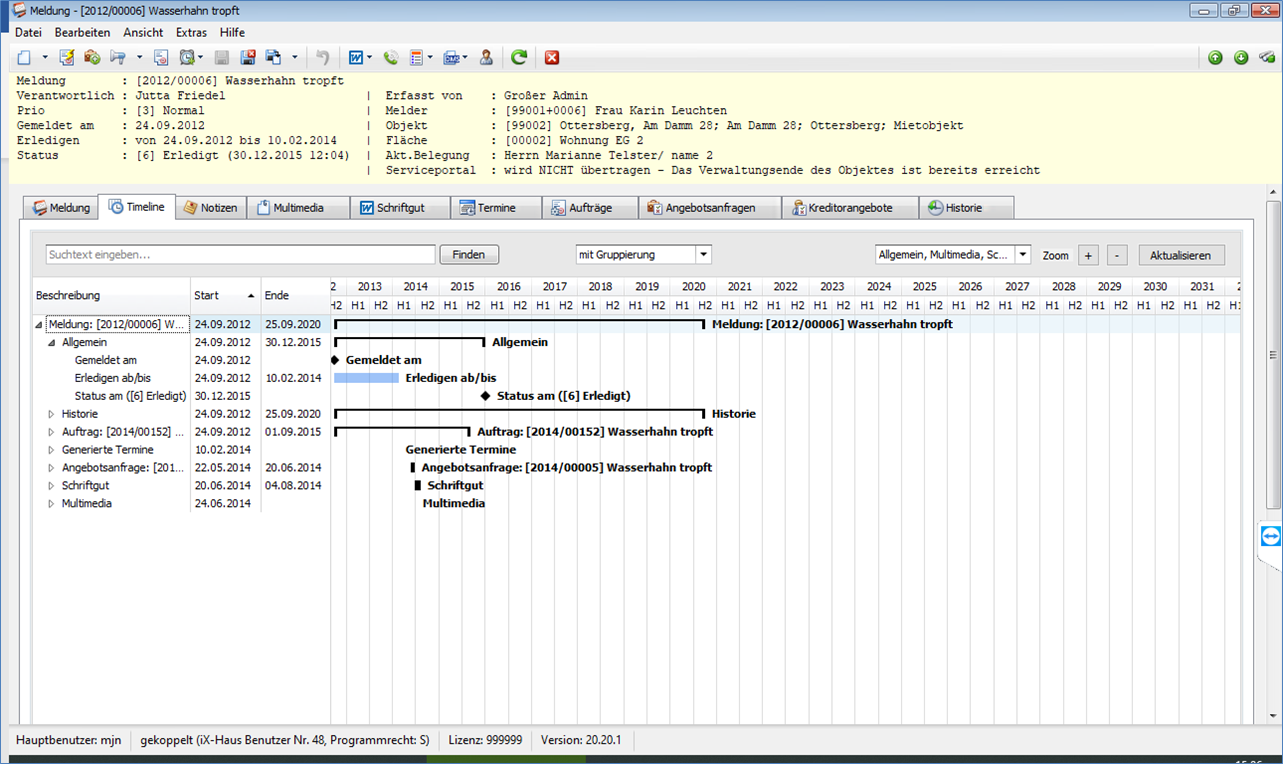
Task: Click the blue TeamViewer side panel icon
Action: (x=1270, y=537)
